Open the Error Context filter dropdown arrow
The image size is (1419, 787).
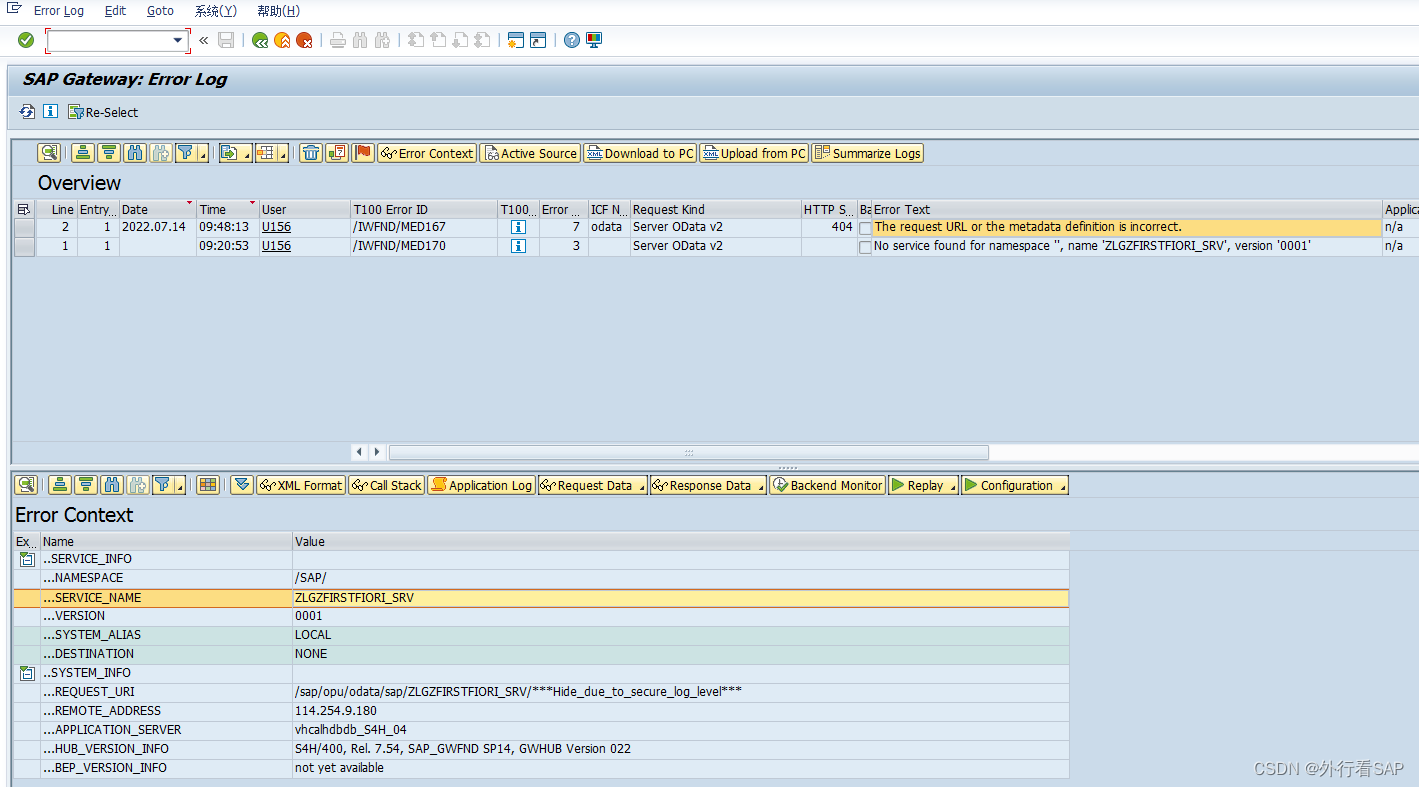pyautogui.click(x=180, y=486)
